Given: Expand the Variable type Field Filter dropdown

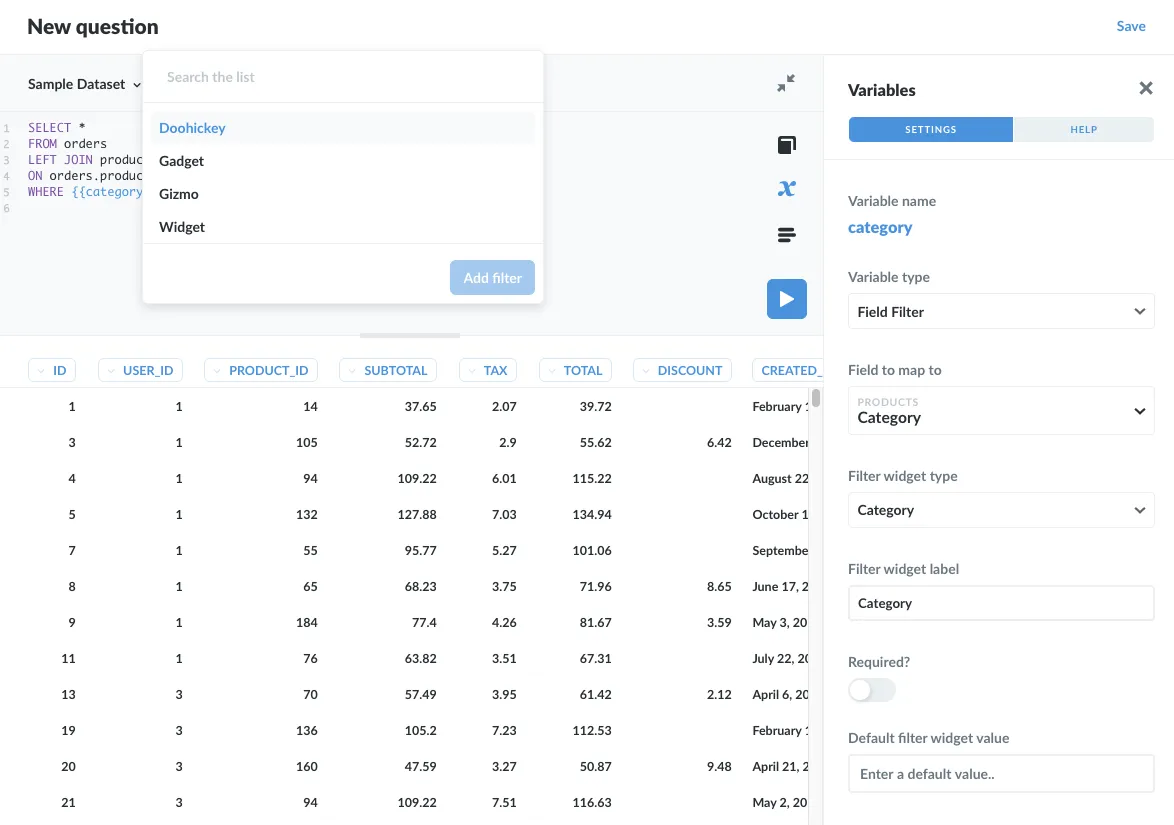Looking at the screenshot, I should pyautogui.click(x=1001, y=311).
